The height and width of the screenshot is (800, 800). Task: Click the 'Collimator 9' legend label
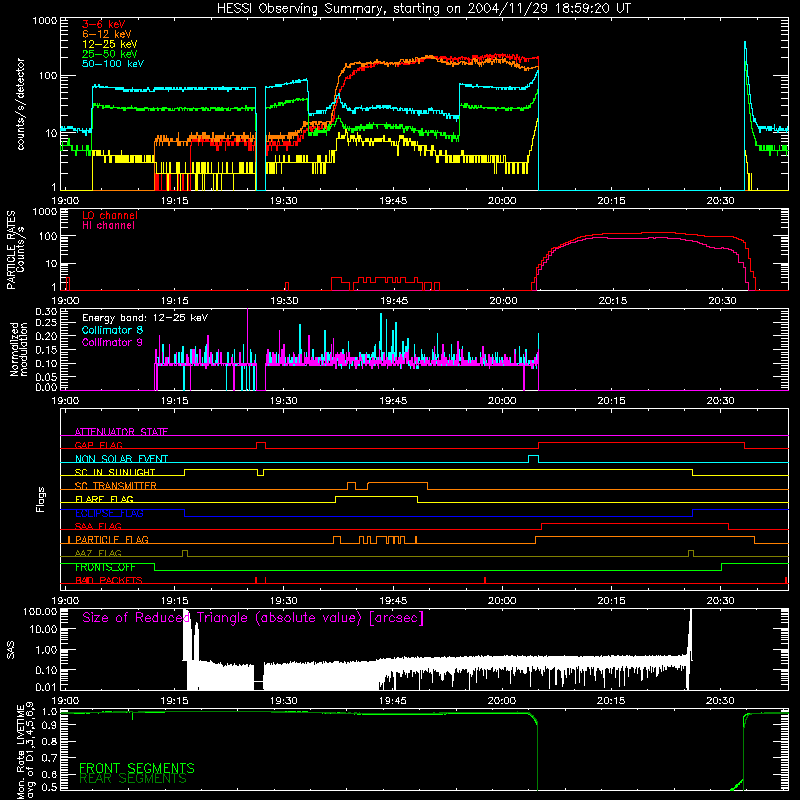112,342
